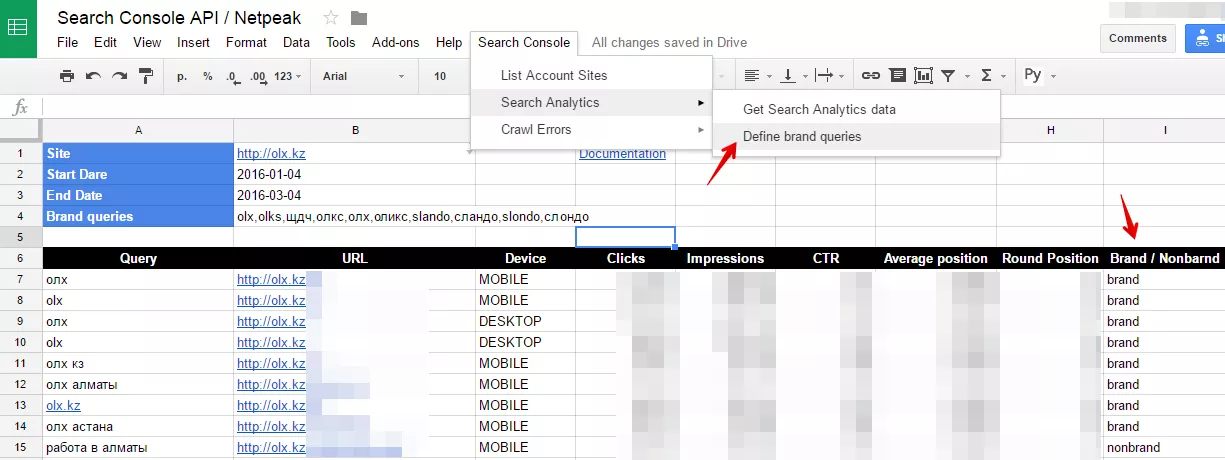Open vertical align options
1225x460 pixels.
tap(793, 76)
